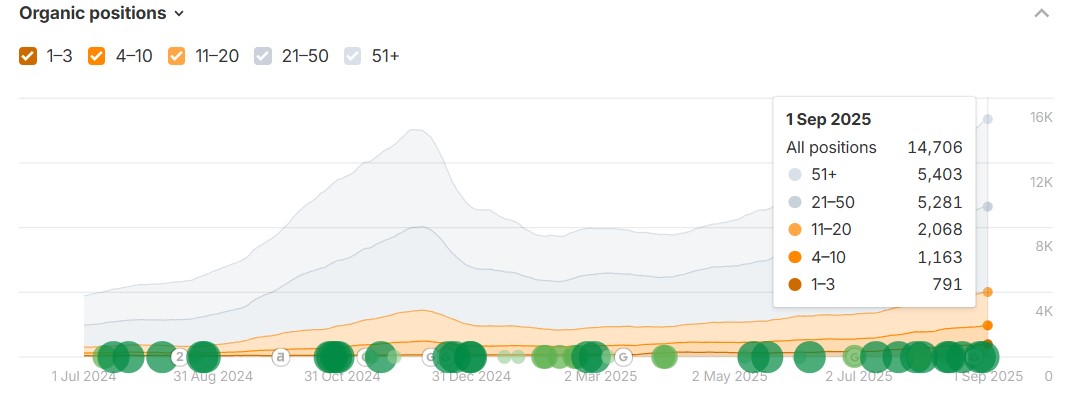Image resolution: width=1072 pixels, height=401 pixels.
Task: Click the 51+ series endpoint dot
Action: tap(988, 119)
